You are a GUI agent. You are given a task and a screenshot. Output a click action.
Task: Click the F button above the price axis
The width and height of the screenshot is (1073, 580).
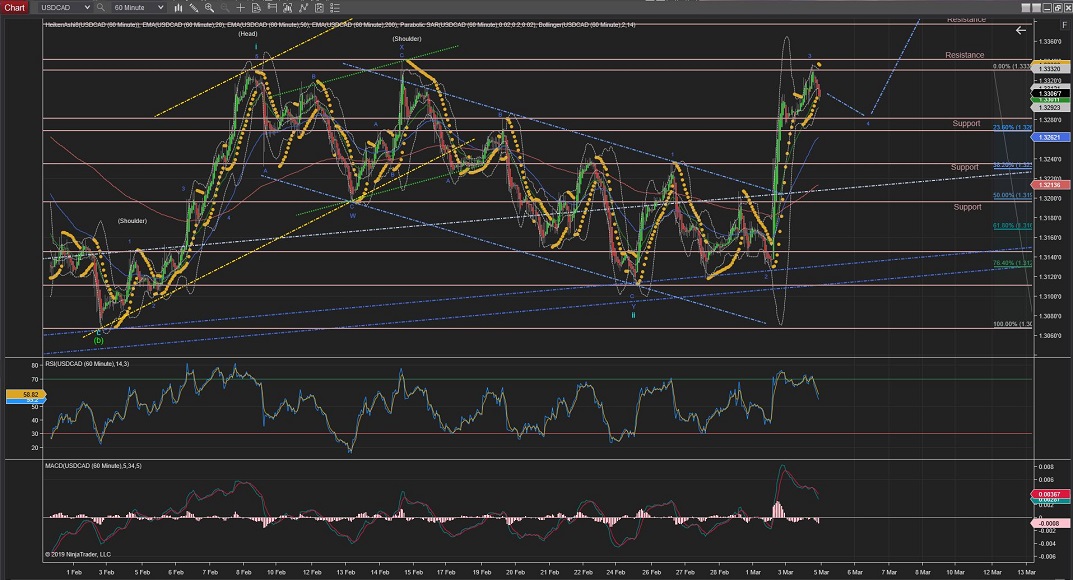1064,25
